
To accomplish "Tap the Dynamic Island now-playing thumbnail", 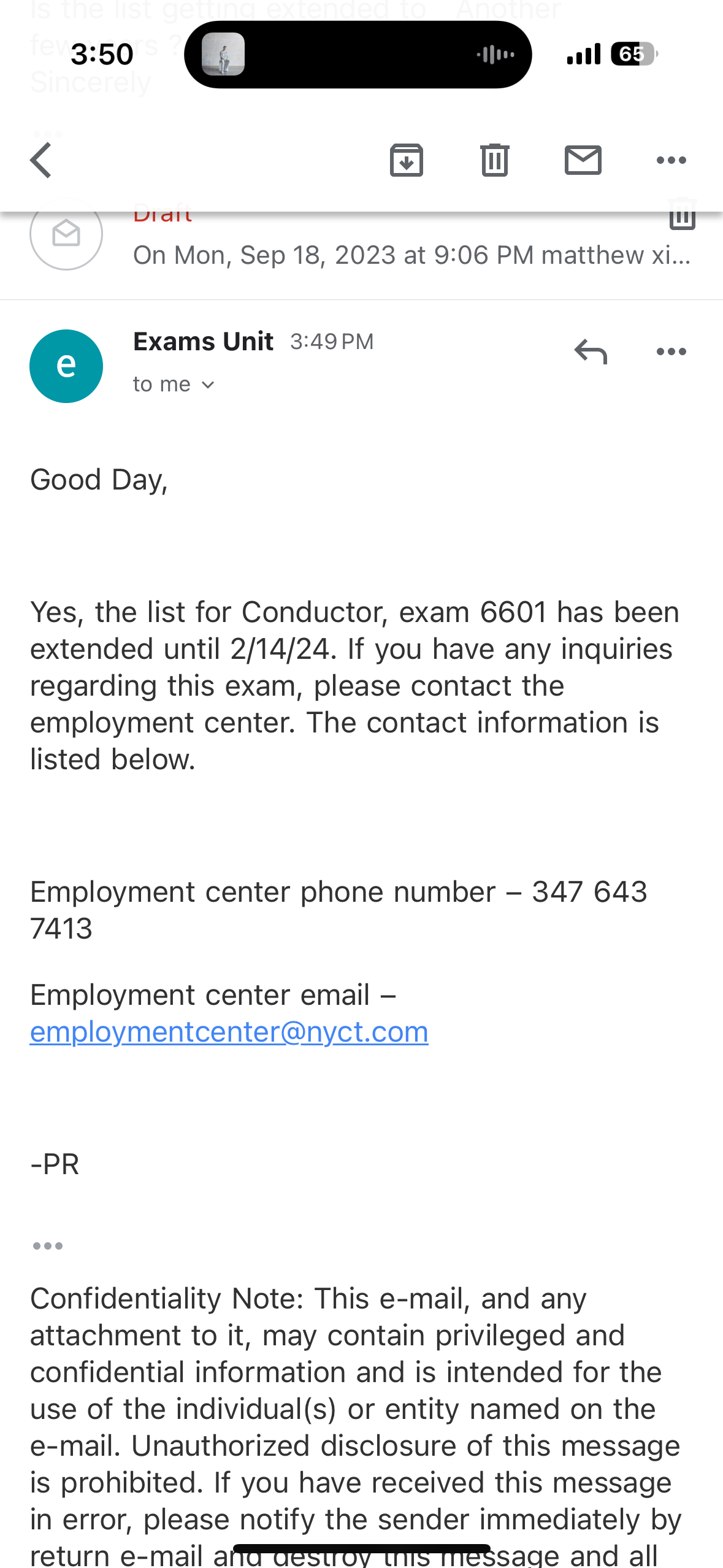I will pyautogui.click(x=223, y=55).
